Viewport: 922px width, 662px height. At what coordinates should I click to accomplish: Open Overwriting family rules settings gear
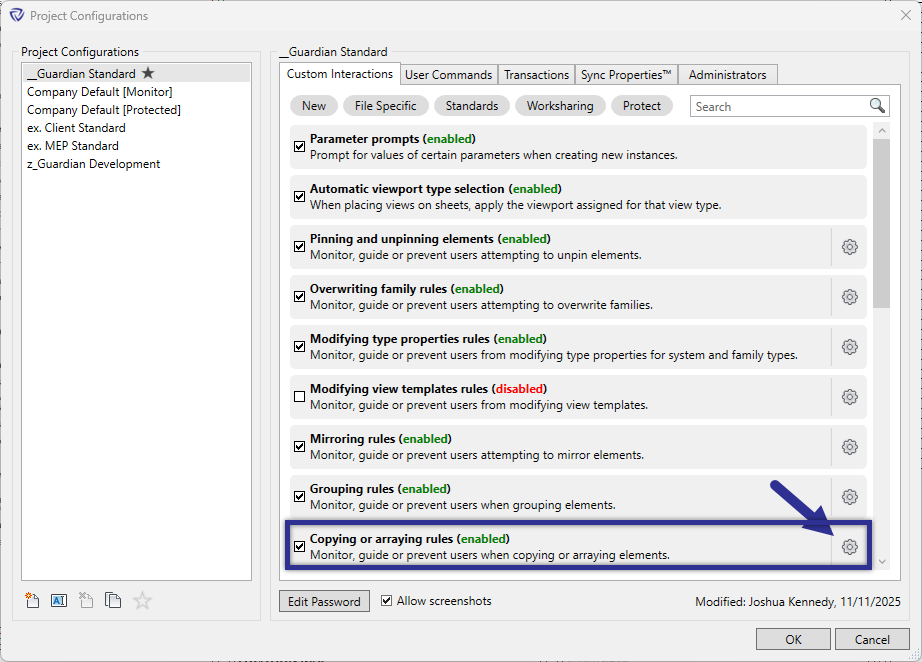pyautogui.click(x=849, y=296)
